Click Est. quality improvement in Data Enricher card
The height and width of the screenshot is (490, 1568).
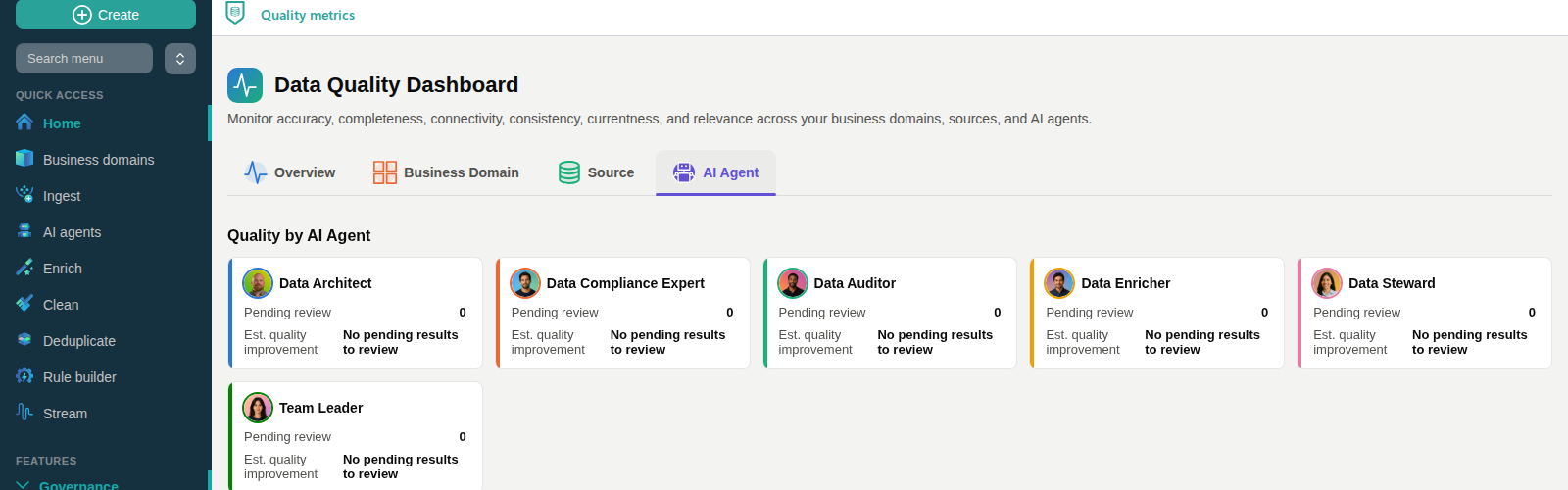1083,342
